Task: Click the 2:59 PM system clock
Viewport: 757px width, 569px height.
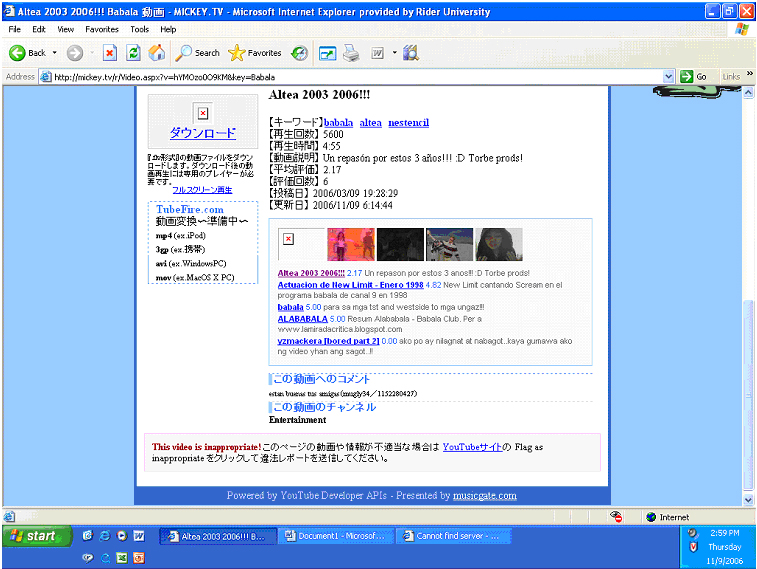Action: [x=725, y=533]
